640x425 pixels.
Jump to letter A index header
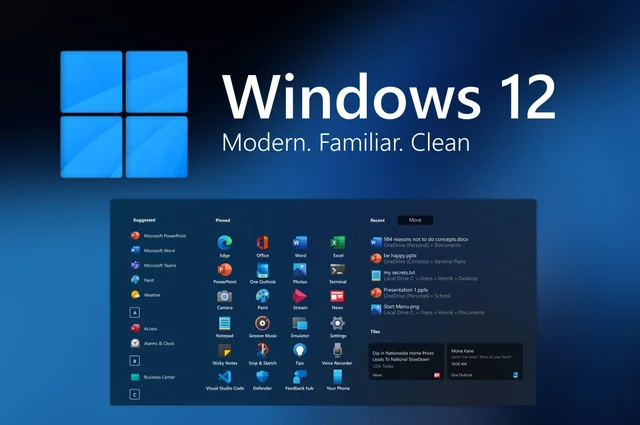pos(135,313)
